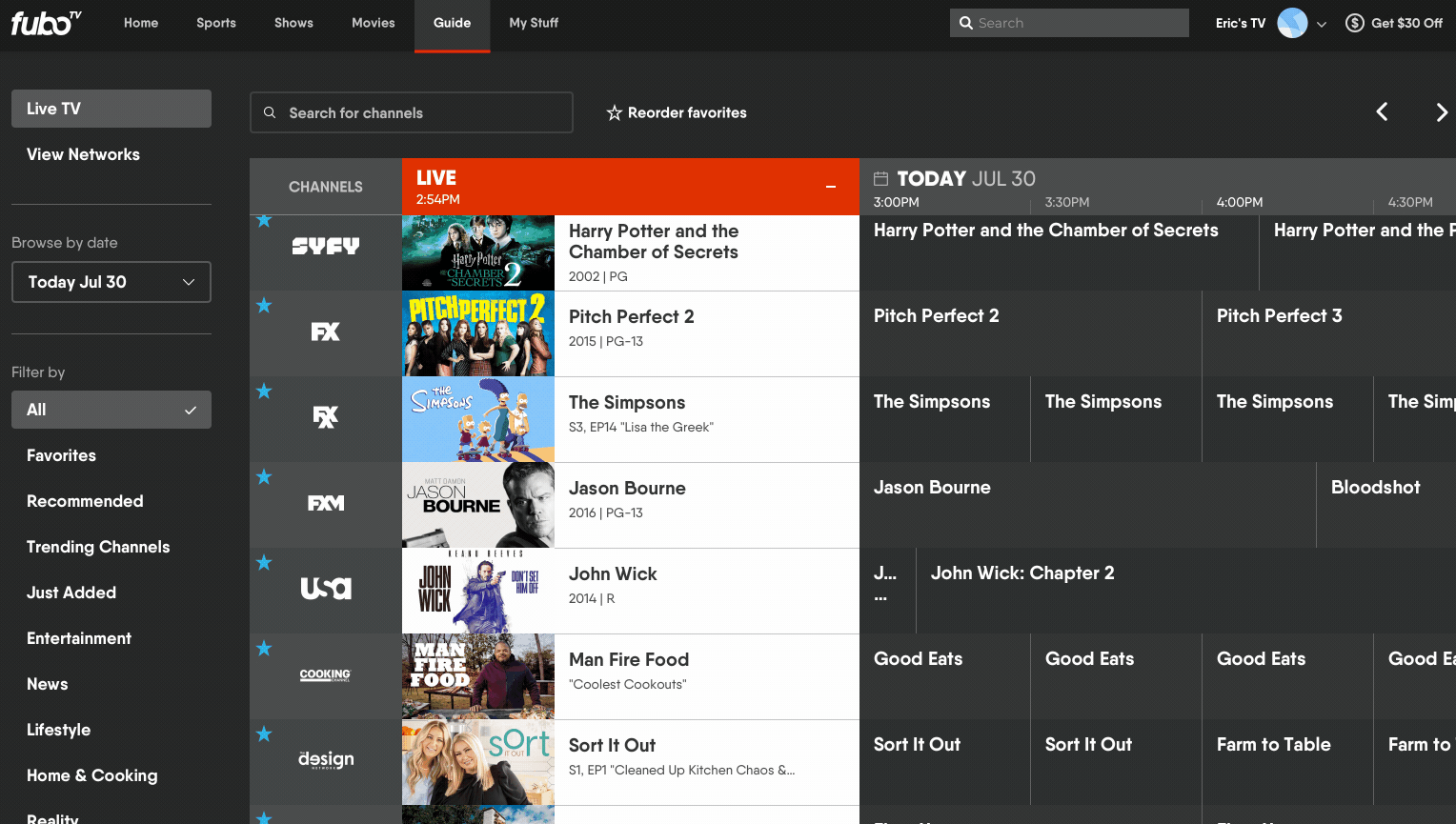Open the Movies tab
This screenshot has height=824, width=1456.
coord(374,23)
